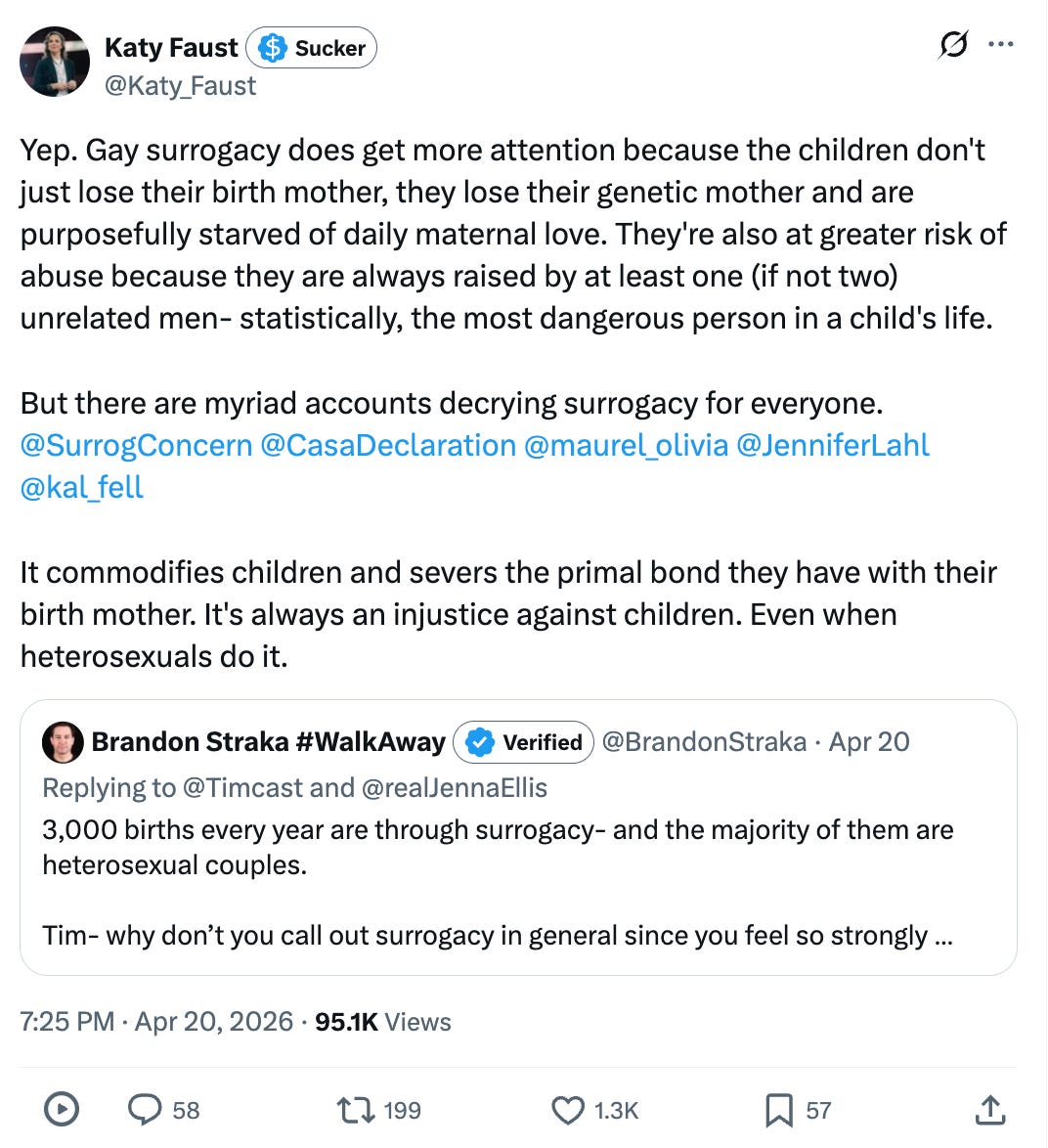Open the three-dot more options menu
Image resolution: width=1048 pixels, height=1148 pixels.
pos(1000,45)
